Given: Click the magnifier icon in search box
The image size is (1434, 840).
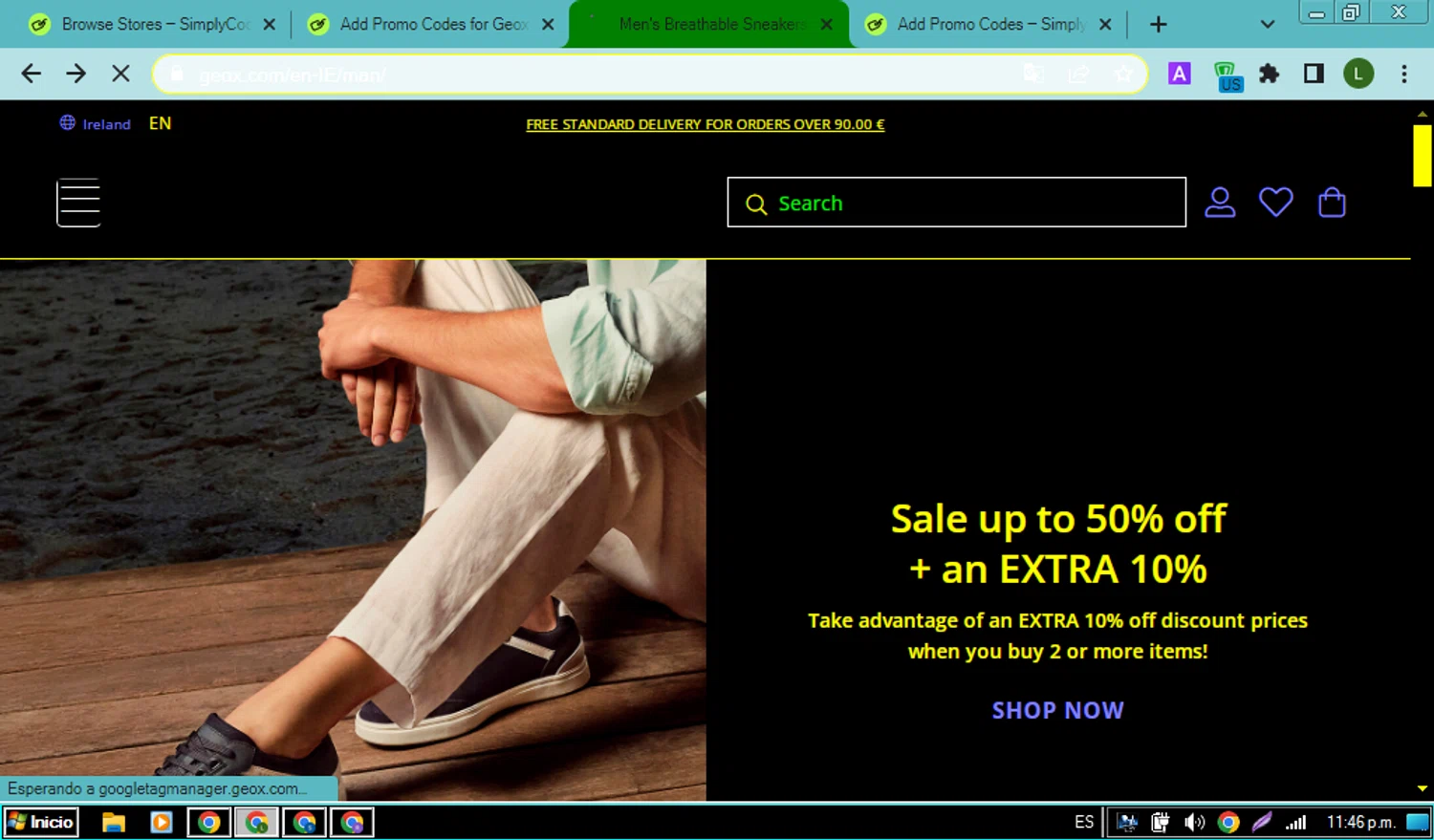Looking at the screenshot, I should (756, 204).
